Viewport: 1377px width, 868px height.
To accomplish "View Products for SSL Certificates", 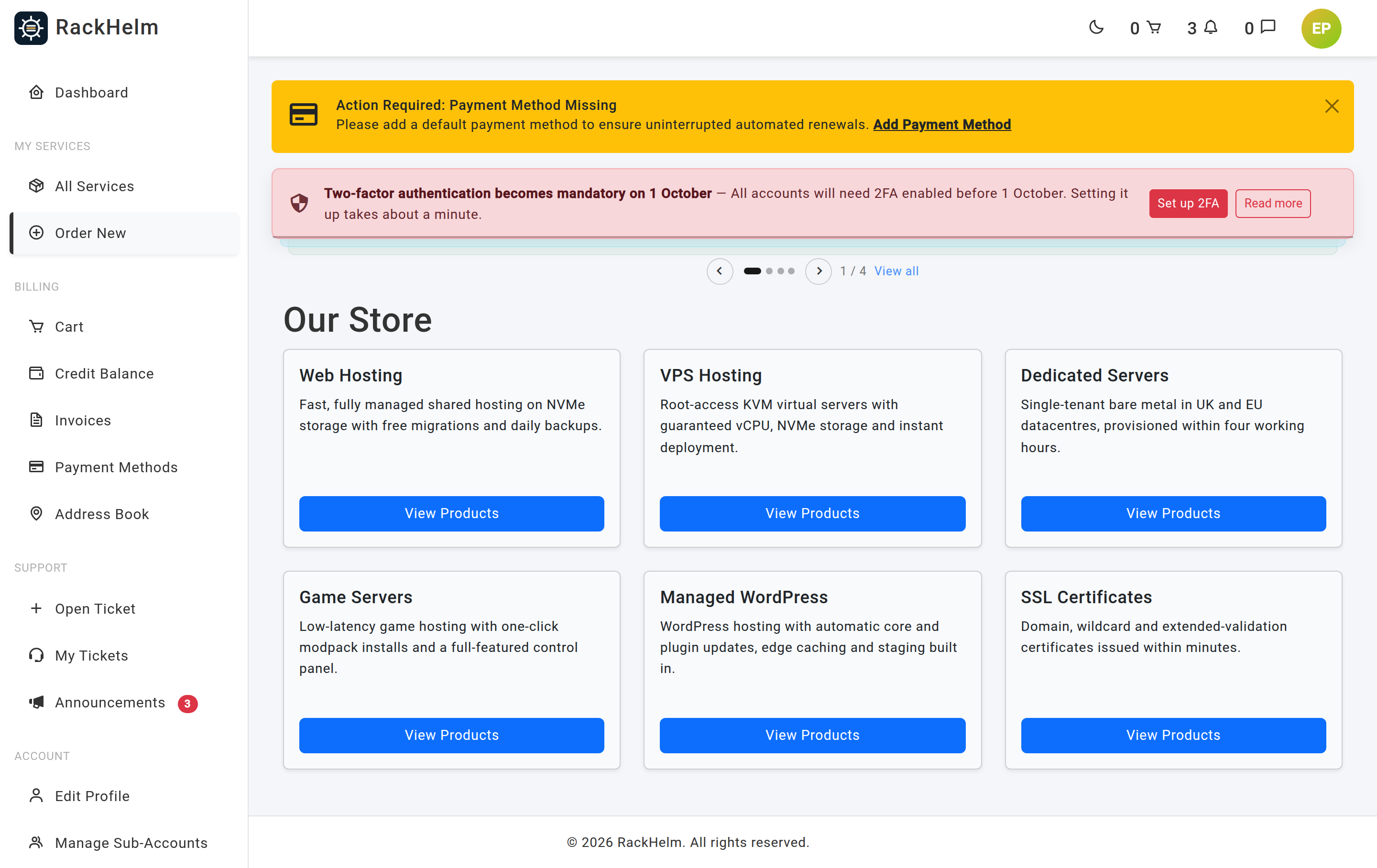I will click(x=1173, y=735).
